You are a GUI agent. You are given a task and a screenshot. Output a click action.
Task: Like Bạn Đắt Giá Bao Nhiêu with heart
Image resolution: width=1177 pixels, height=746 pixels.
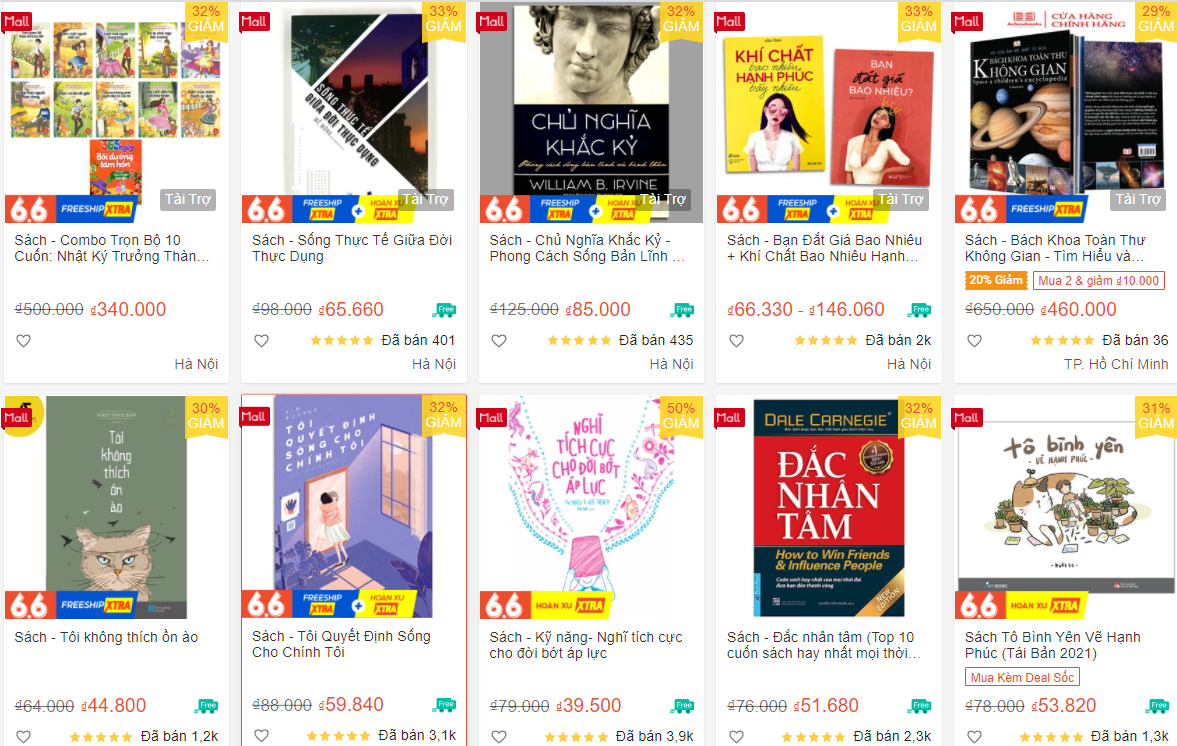click(736, 341)
